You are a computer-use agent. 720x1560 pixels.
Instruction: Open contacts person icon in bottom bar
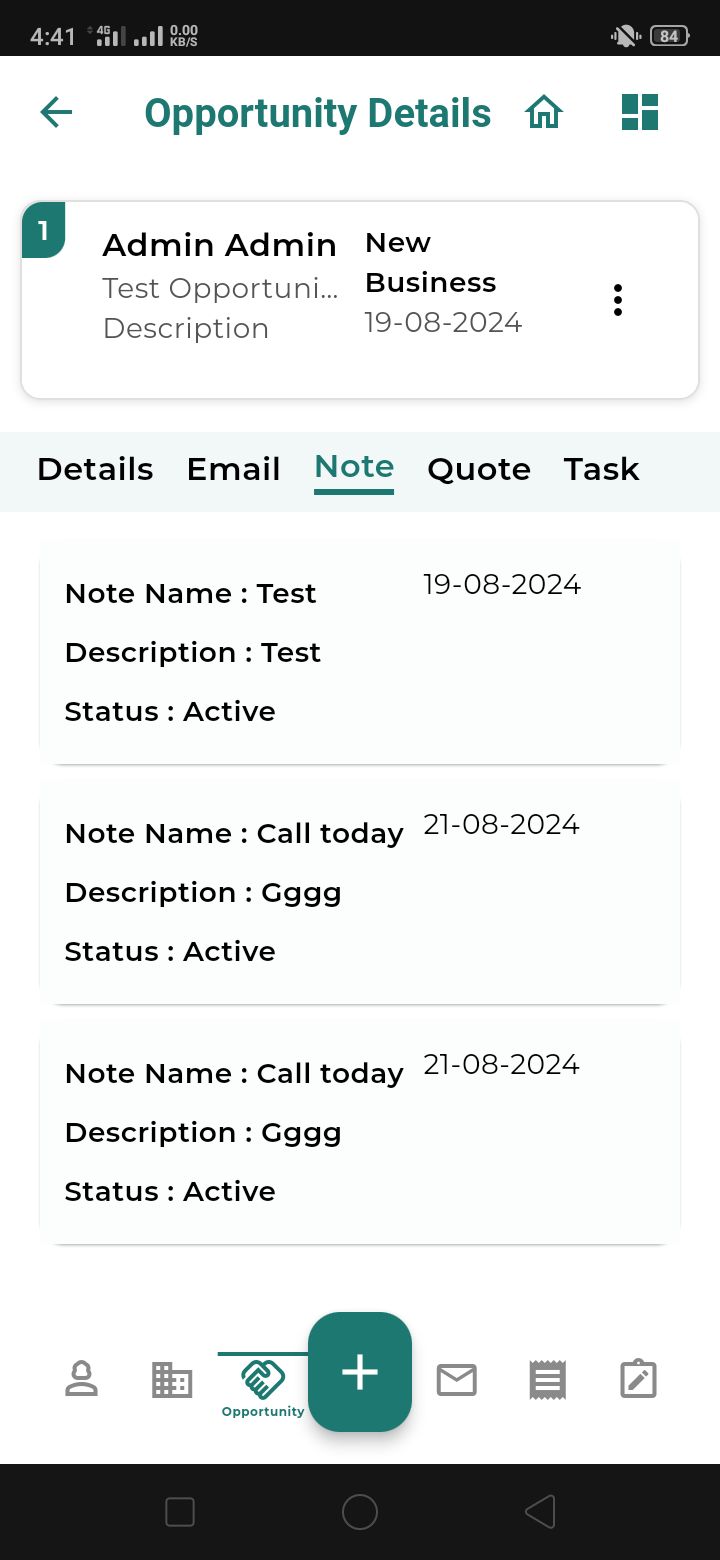point(81,1379)
